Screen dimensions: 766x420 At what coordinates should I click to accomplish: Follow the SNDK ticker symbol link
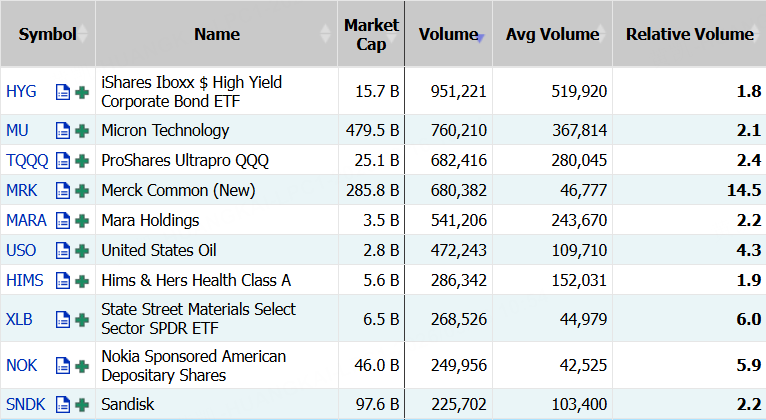[x=25, y=404]
